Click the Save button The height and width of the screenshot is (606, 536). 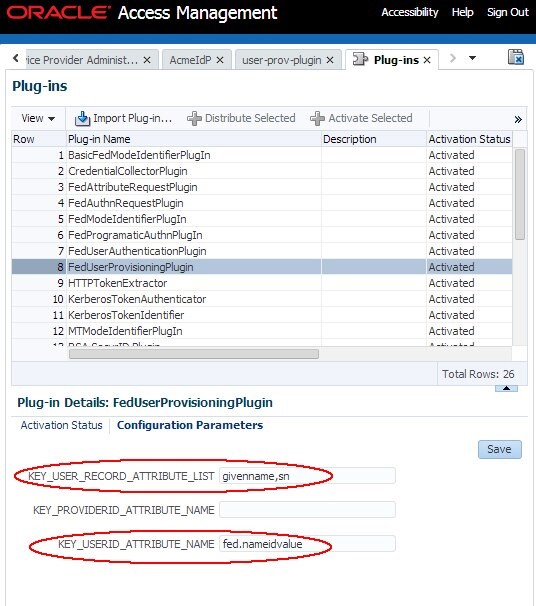(x=500, y=449)
